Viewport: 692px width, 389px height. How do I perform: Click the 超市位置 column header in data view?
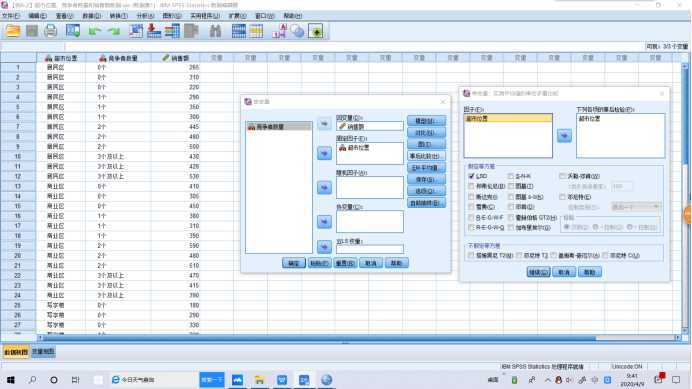tap(61, 58)
